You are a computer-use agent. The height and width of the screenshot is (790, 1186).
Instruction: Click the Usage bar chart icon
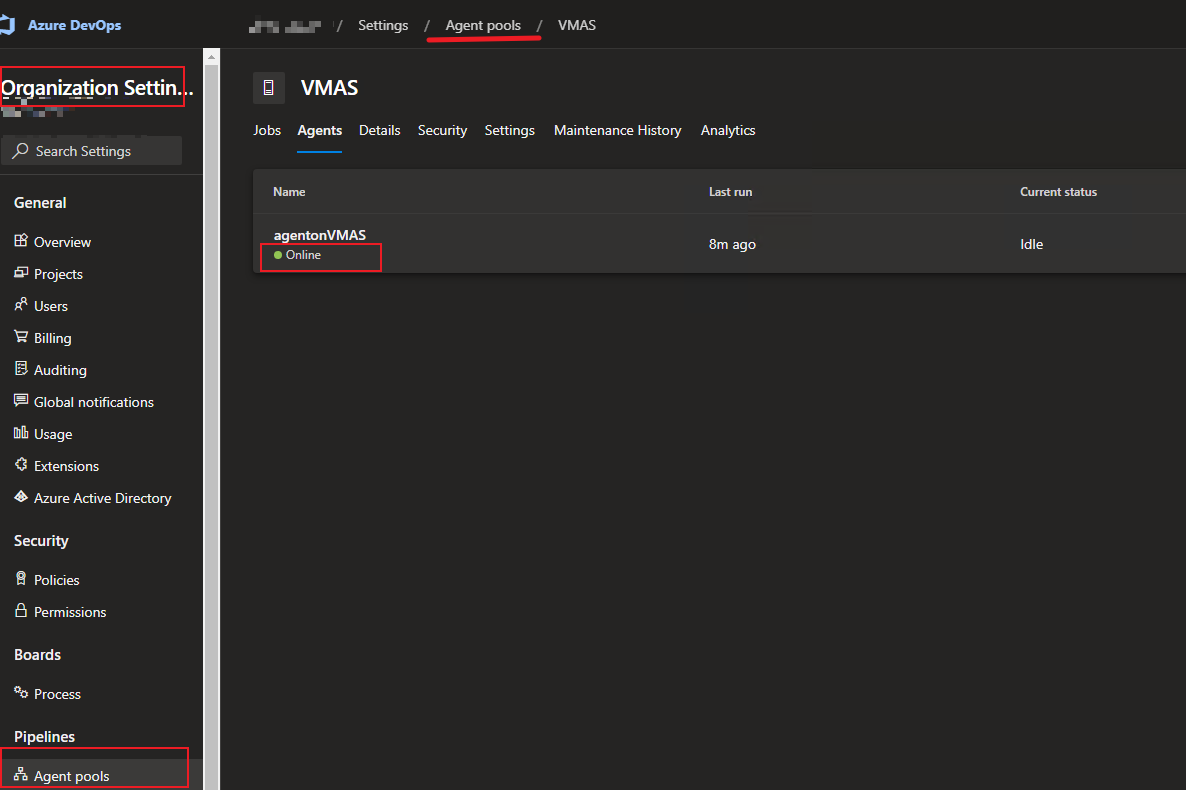click(20, 432)
